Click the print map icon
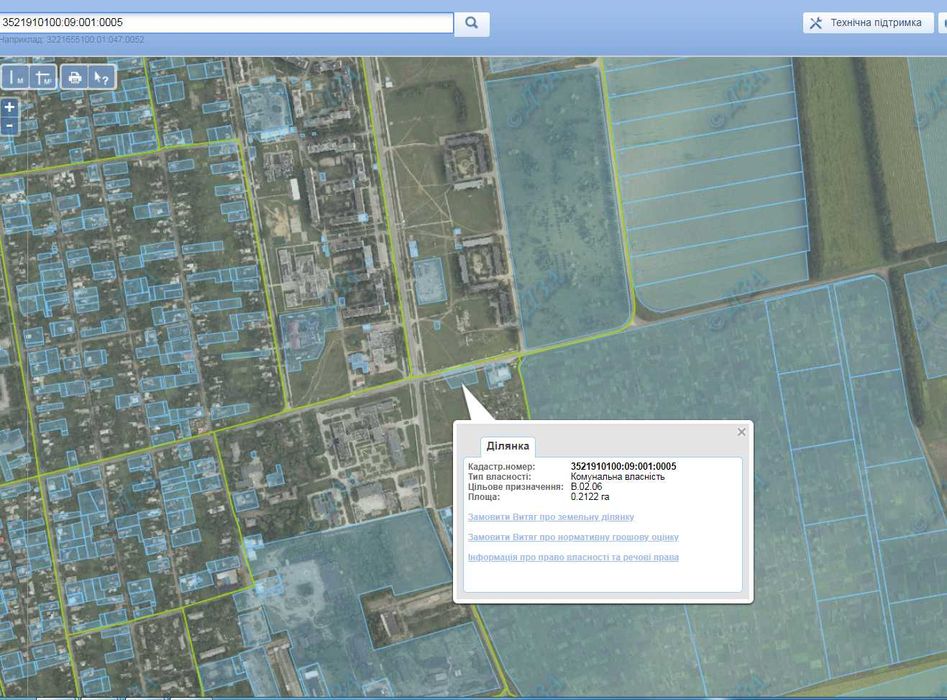This screenshot has width=947, height=700. [75, 78]
